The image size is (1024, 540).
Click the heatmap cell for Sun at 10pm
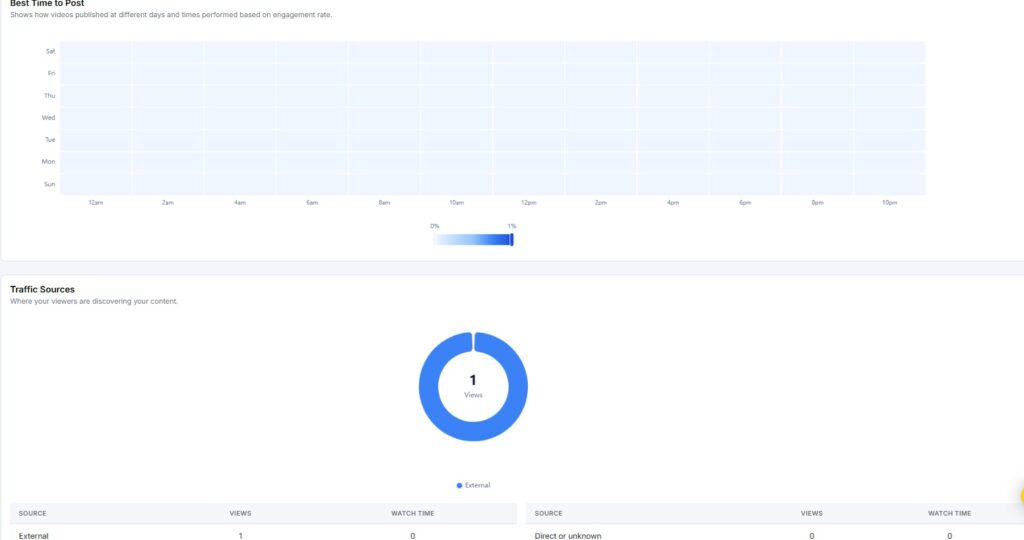[889, 184]
